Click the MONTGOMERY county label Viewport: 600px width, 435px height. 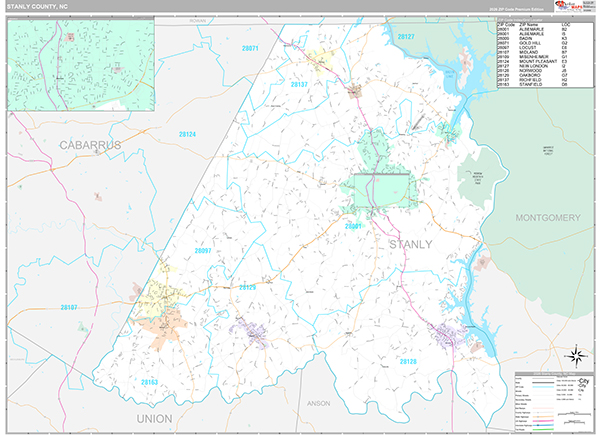coord(548,218)
